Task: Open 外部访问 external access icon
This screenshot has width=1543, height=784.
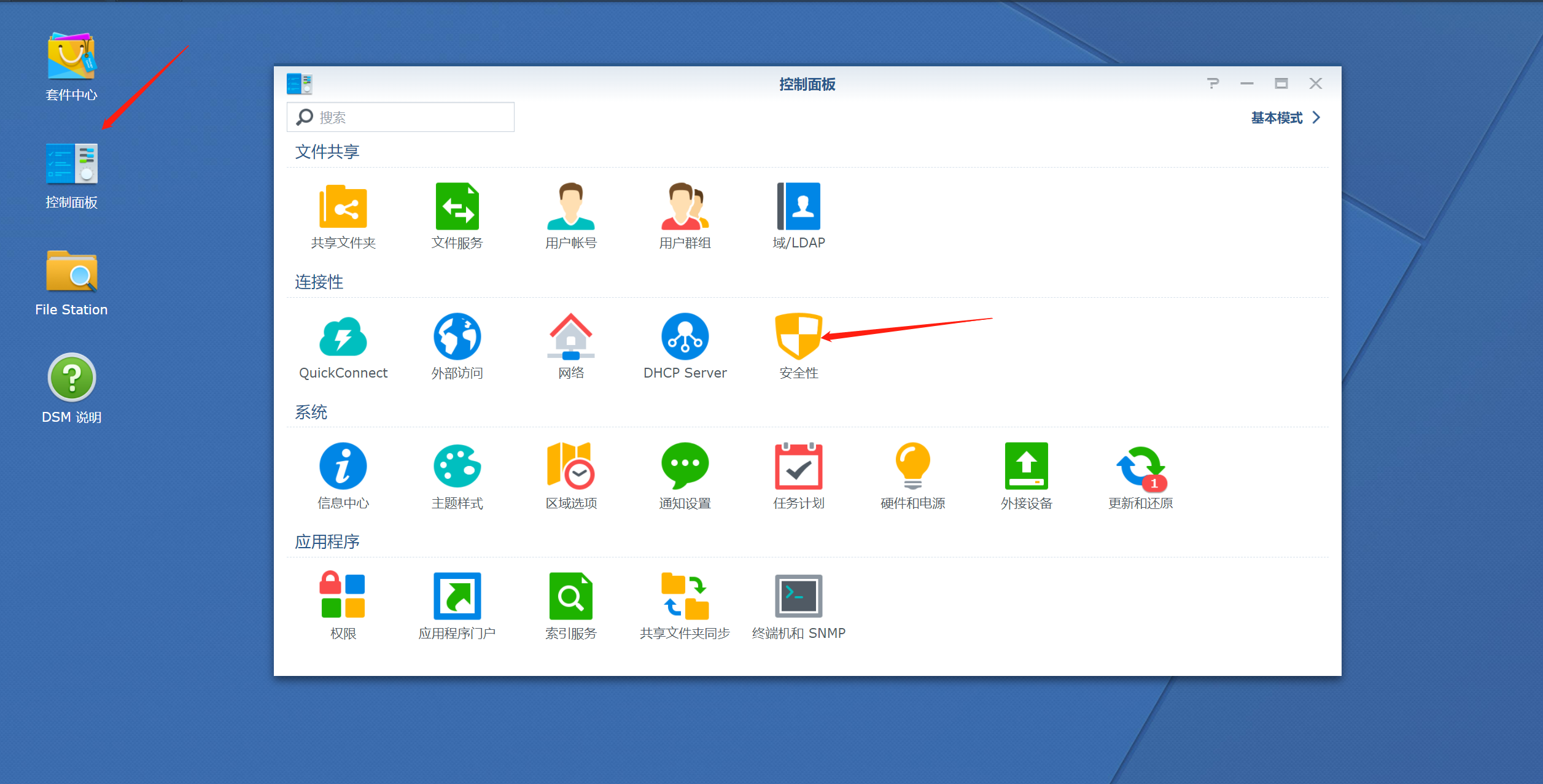Action: click(x=456, y=336)
